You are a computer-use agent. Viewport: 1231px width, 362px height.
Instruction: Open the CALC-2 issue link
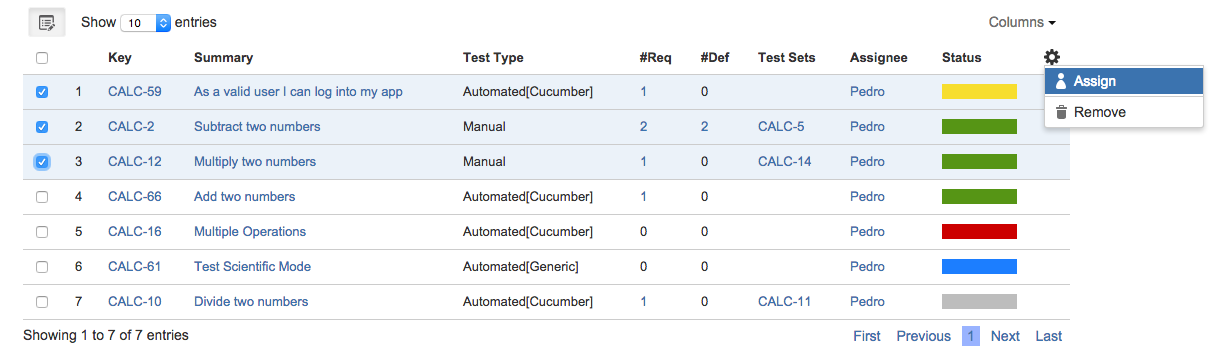[131, 127]
